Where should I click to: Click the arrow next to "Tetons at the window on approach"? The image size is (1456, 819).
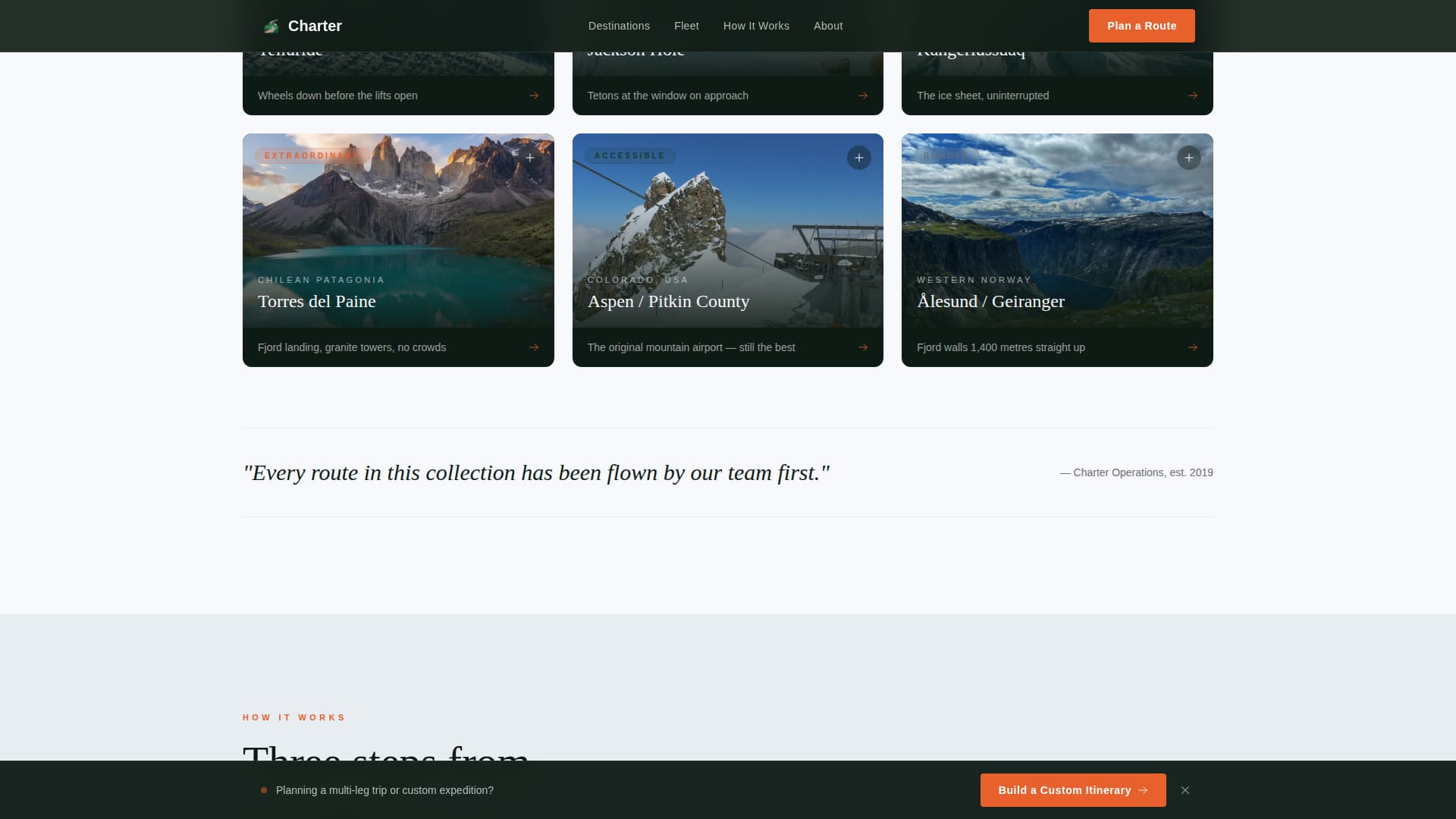point(863,96)
